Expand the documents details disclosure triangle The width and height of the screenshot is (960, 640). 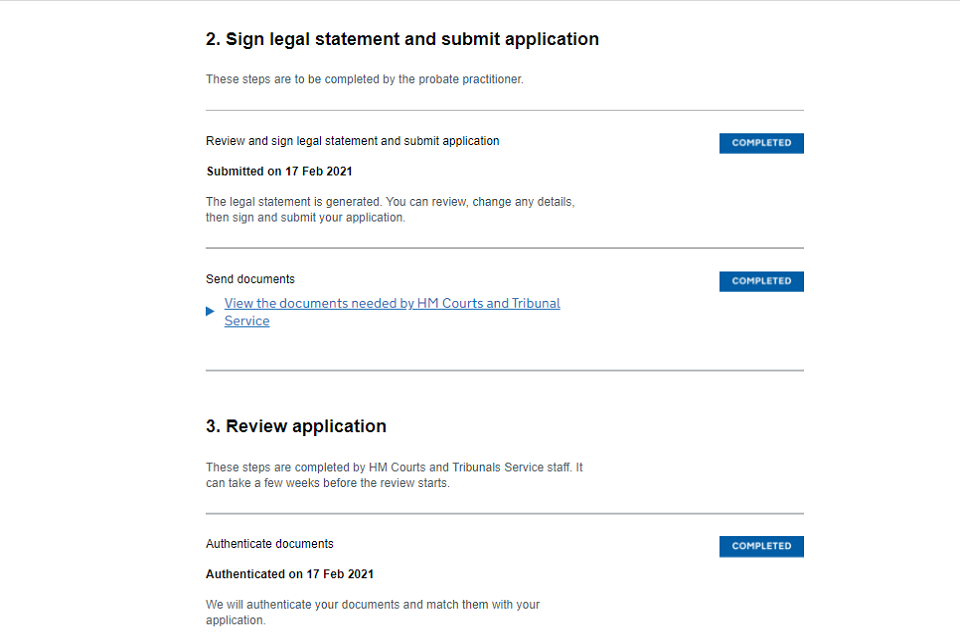click(210, 311)
